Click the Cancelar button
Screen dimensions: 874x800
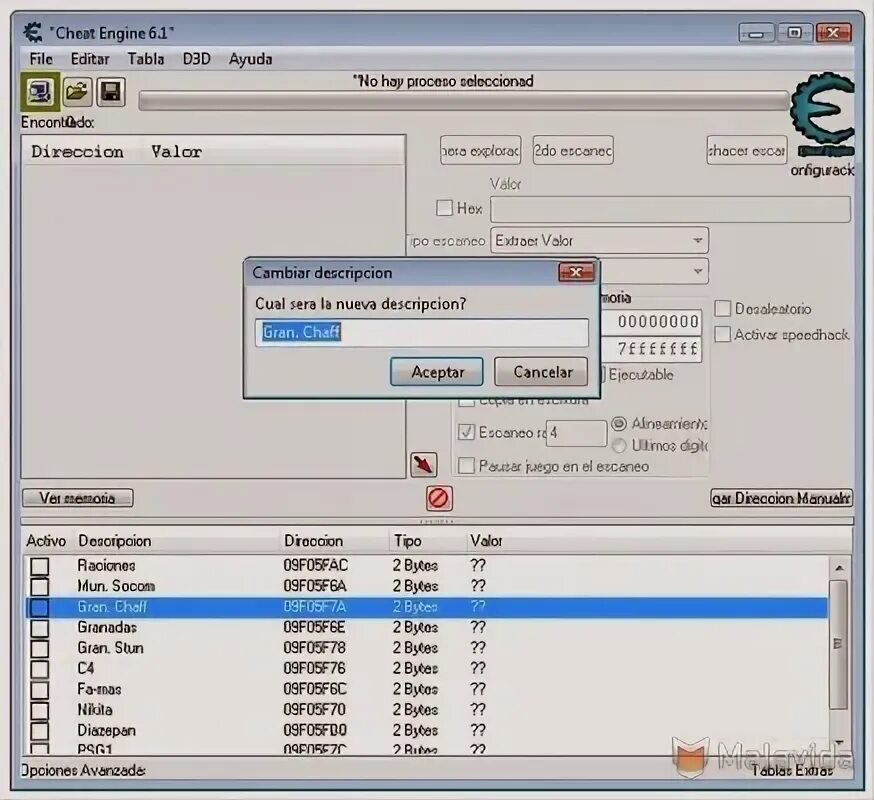pyautogui.click(x=542, y=372)
